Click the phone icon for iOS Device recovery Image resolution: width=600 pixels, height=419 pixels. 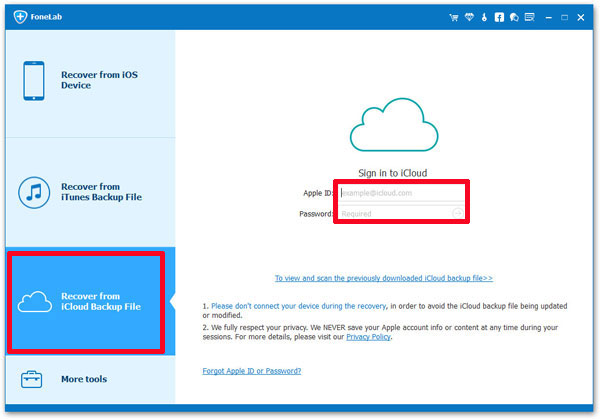point(34,81)
